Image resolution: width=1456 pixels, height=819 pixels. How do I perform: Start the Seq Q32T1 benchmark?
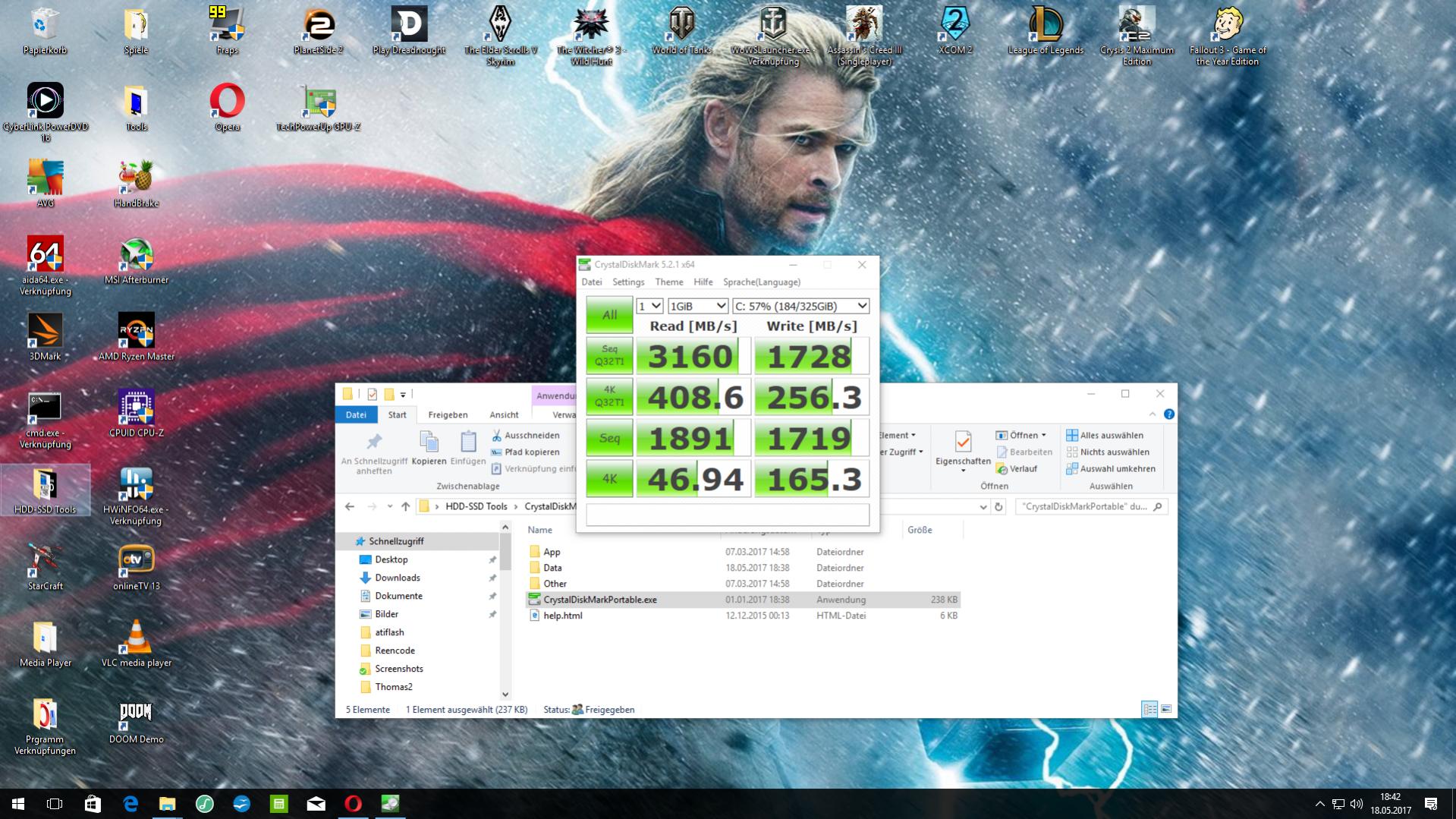[x=609, y=356]
